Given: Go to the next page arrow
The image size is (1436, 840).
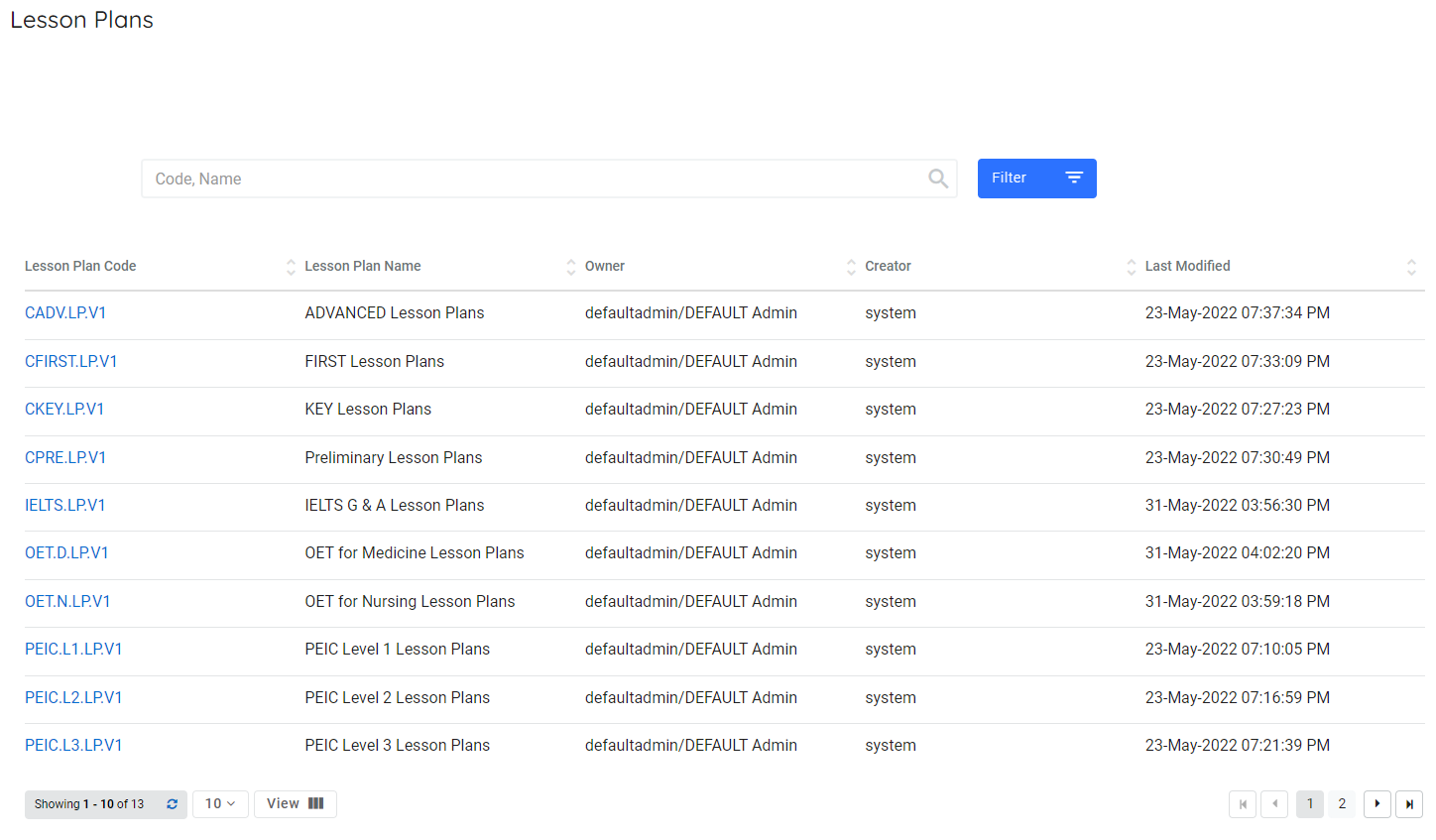Looking at the screenshot, I should pos(1376,804).
